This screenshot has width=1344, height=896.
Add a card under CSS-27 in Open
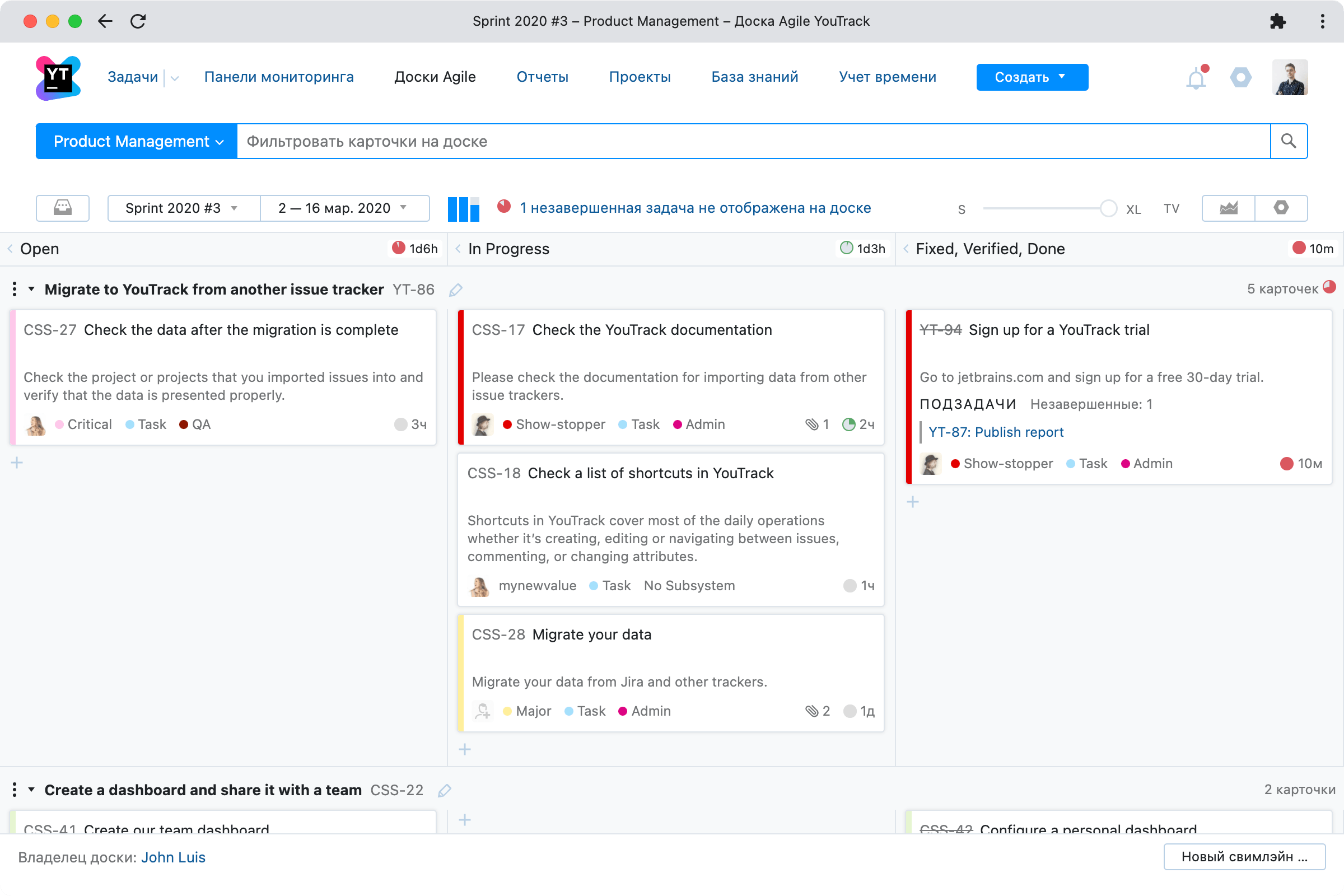tap(17, 463)
